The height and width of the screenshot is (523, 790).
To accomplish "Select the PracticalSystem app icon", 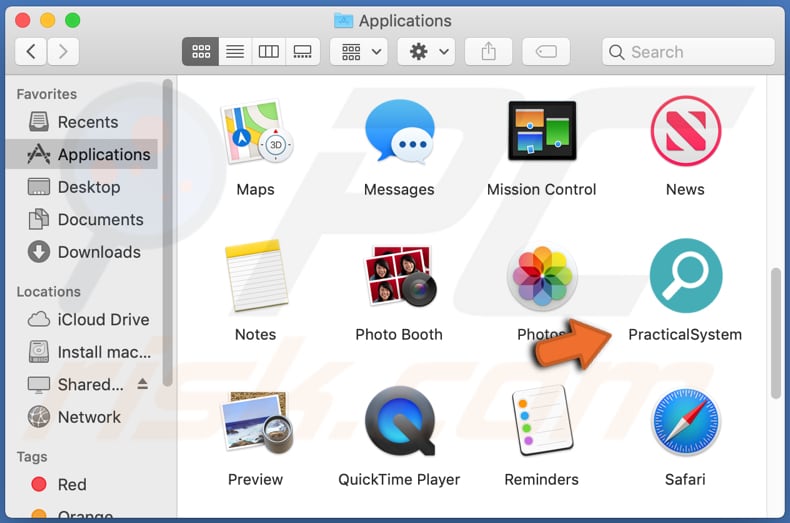I will click(685, 276).
